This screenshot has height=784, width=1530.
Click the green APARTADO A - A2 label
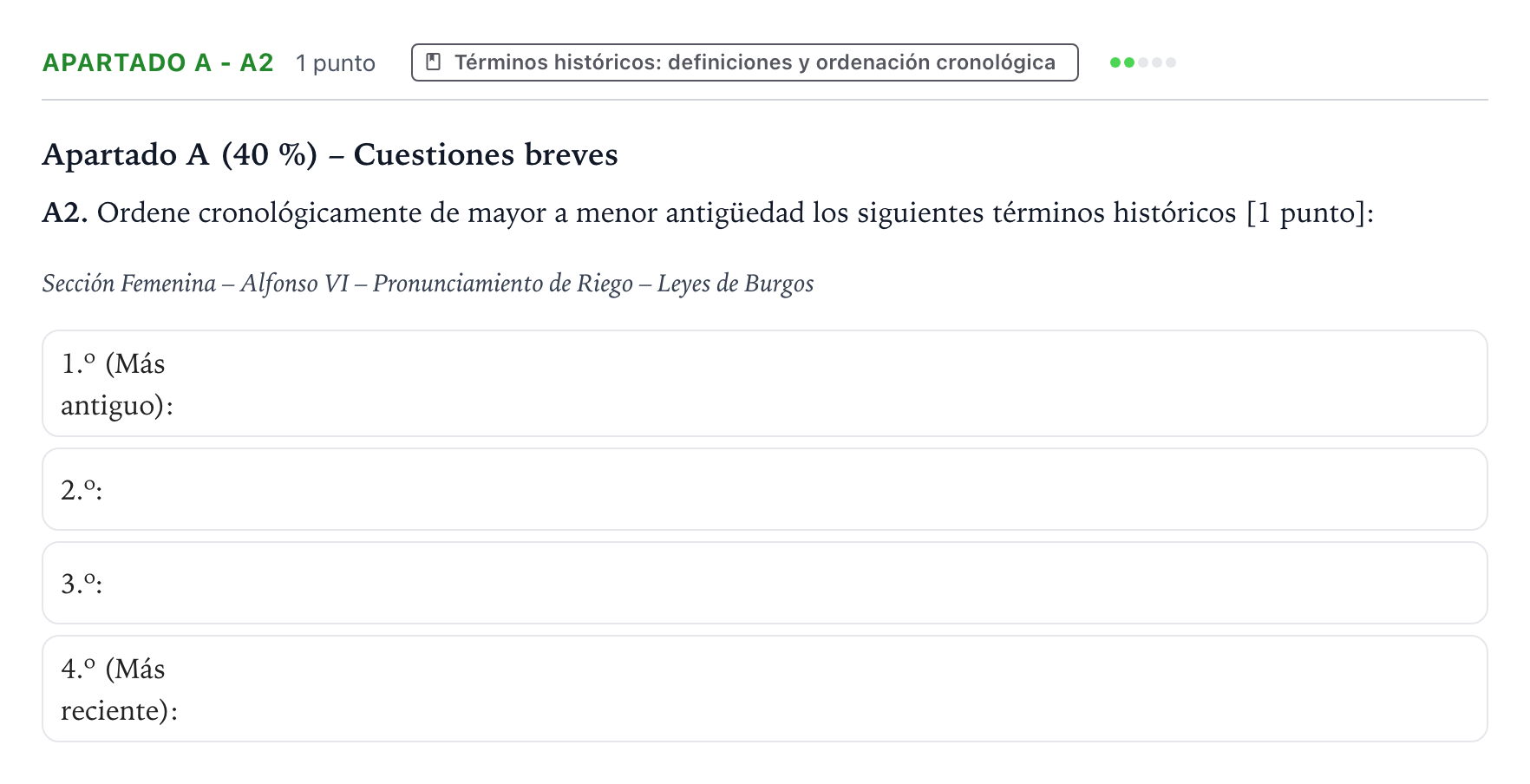pos(158,62)
